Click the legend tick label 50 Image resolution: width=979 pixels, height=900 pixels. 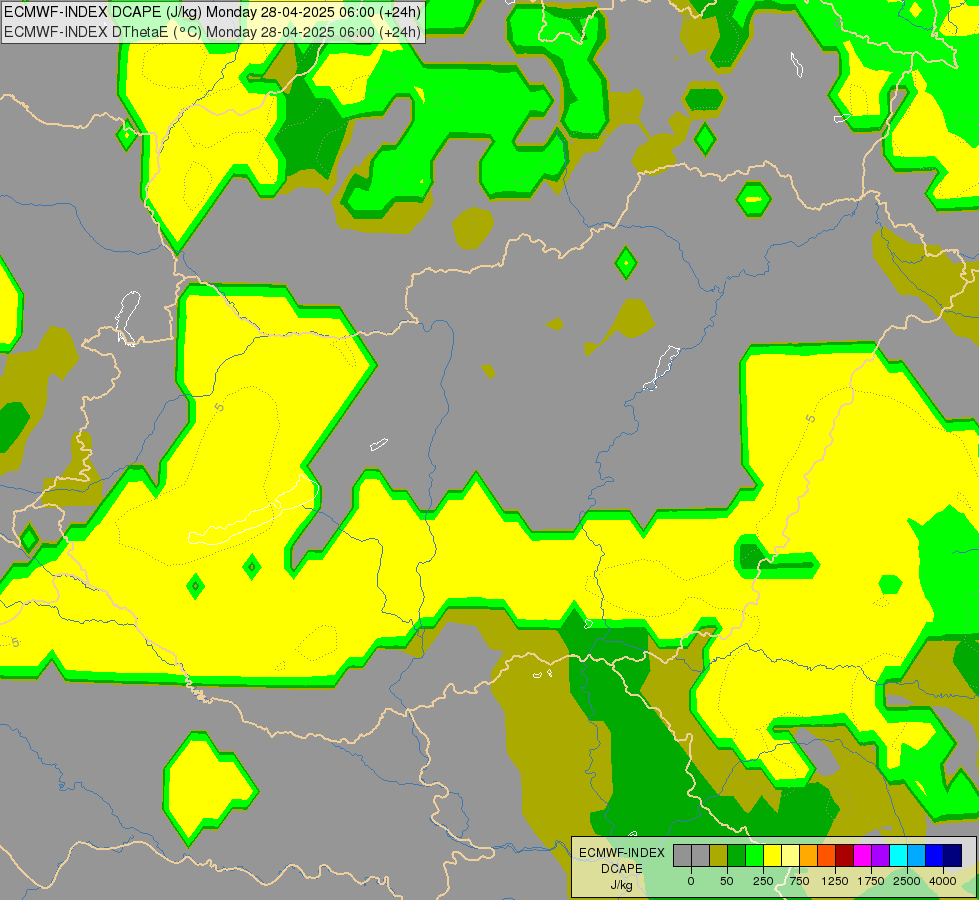[727, 881]
